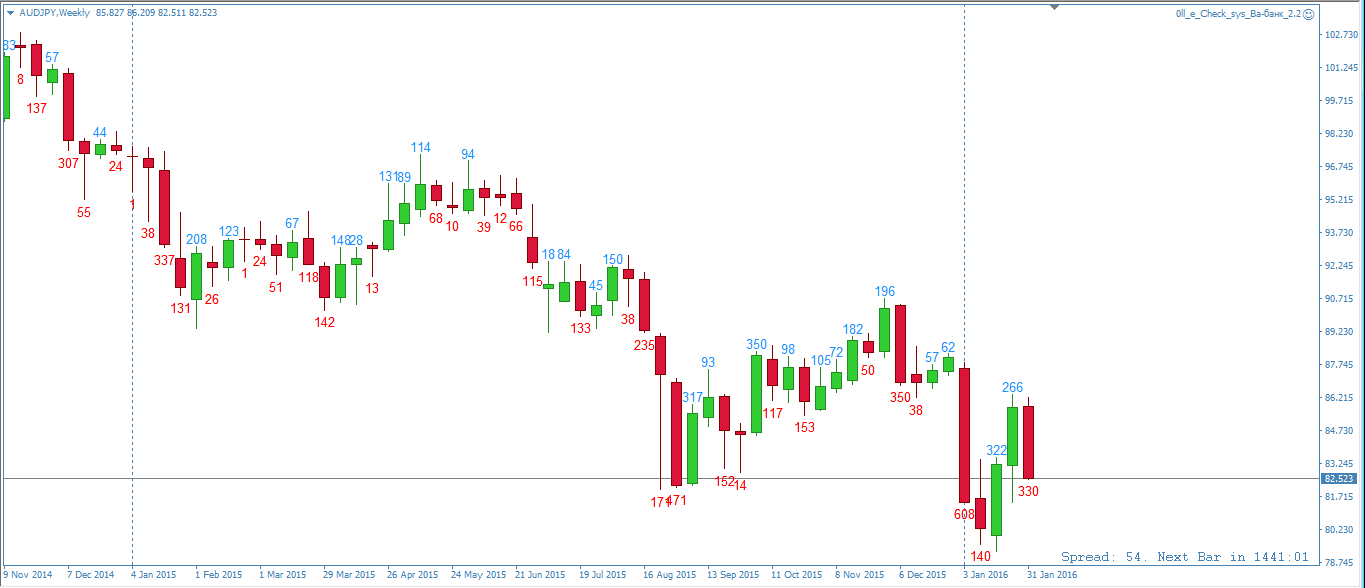Viewport: 1365px width, 588px height.
Task: Click the 86.215 price scale label
Action: point(1340,398)
